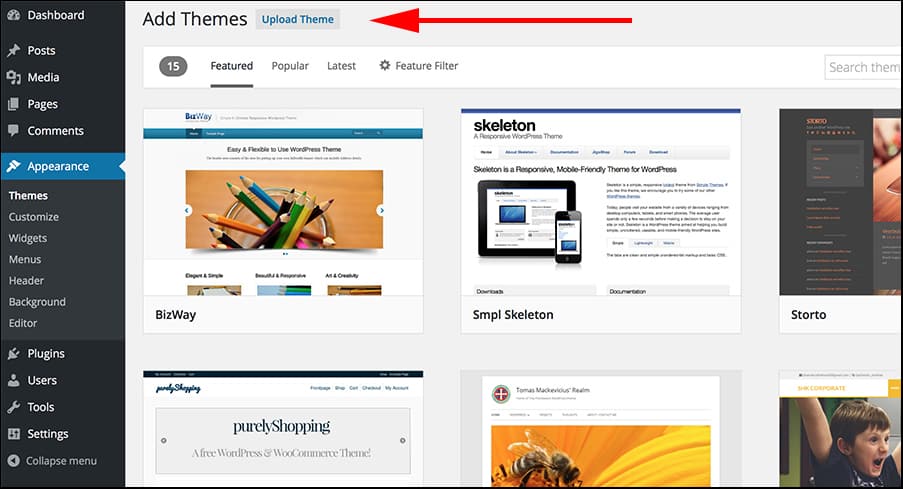Open Customize under Appearance
The height and width of the screenshot is (489, 903).
[x=33, y=217]
